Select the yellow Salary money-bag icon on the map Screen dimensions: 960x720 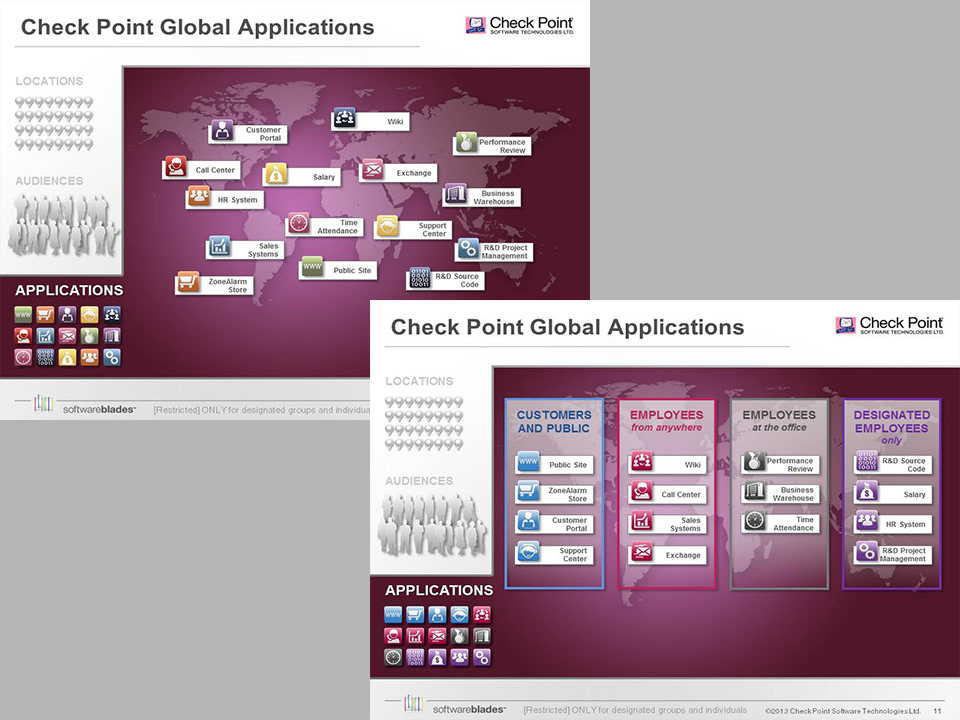[276, 174]
